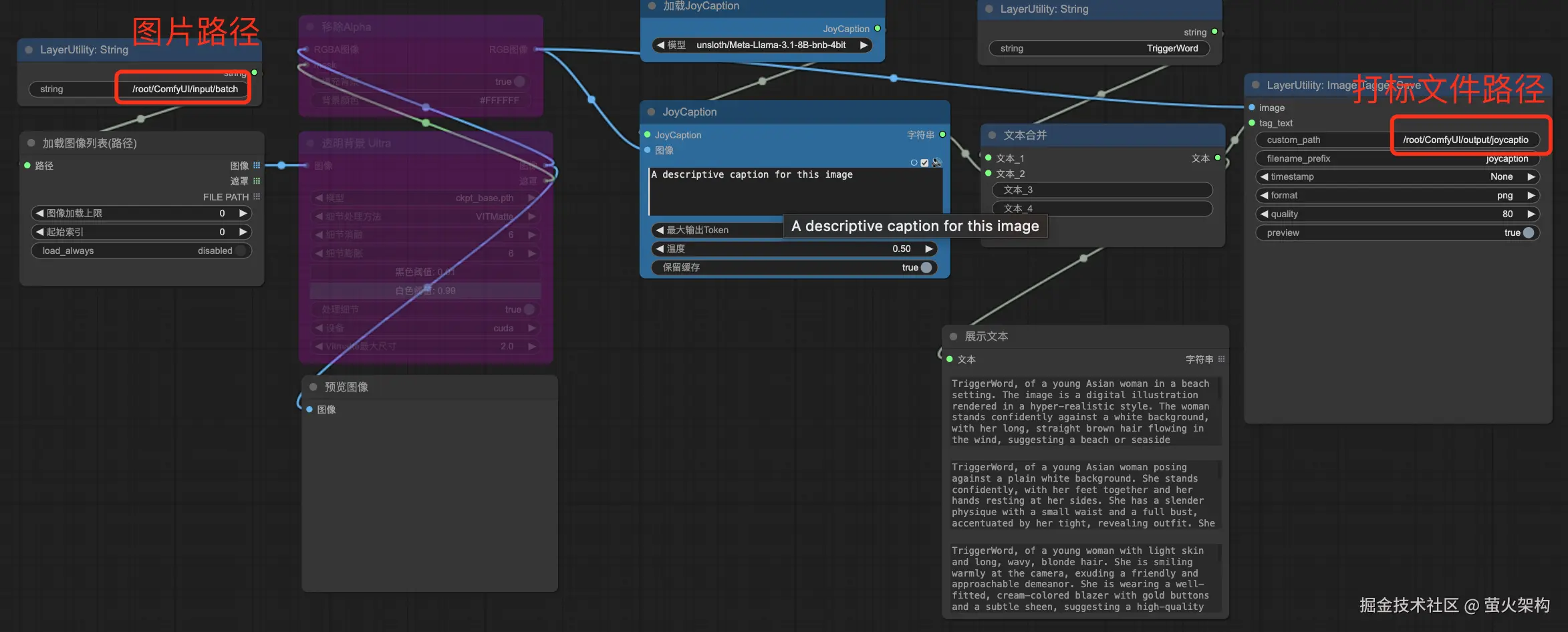The height and width of the screenshot is (632, 1568).
Task: Edit the custom_path output field
Action: tap(1398, 140)
